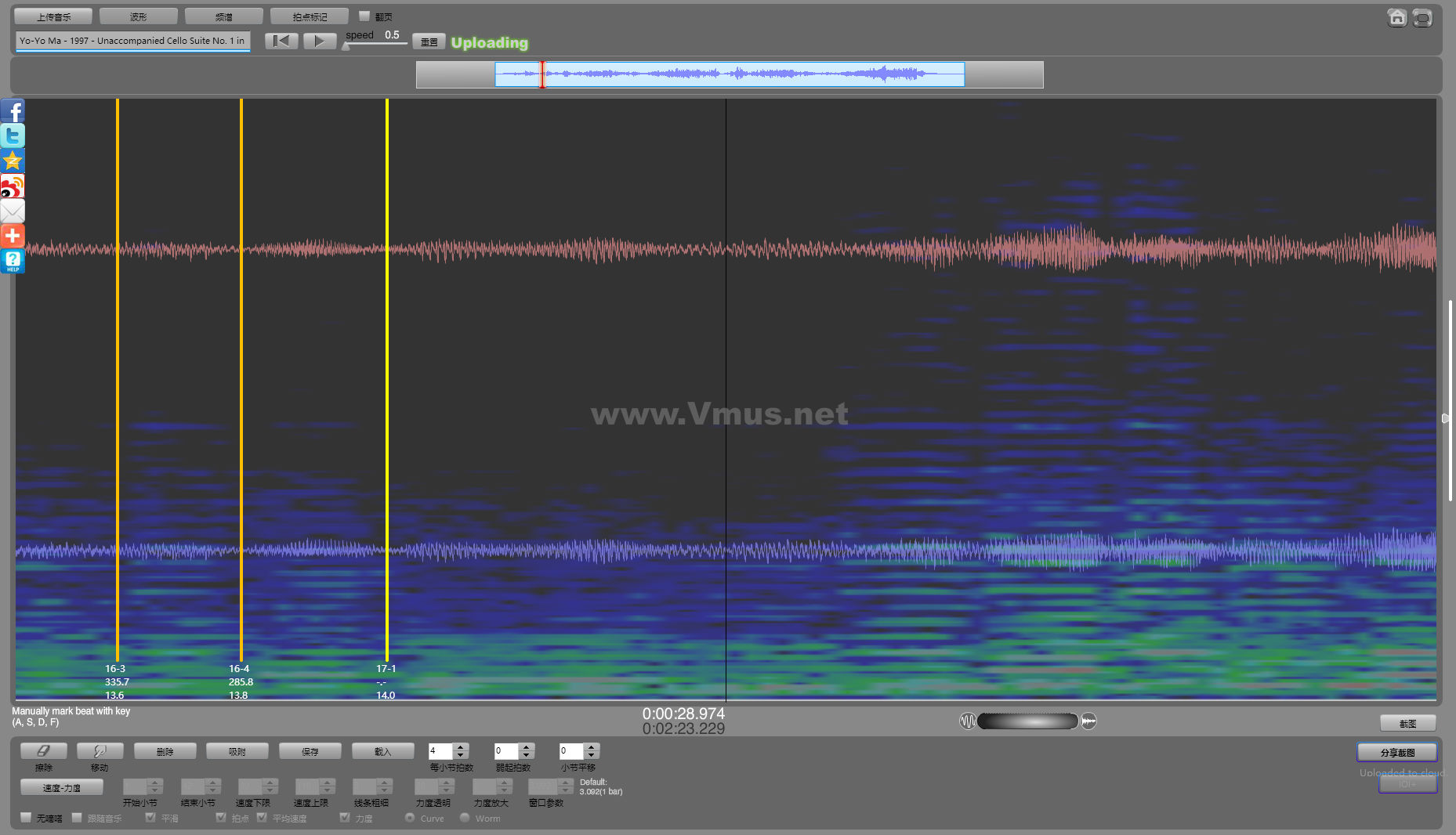Toggle the 无嘀嗒 checkbox
The image size is (1456, 835).
[26, 818]
